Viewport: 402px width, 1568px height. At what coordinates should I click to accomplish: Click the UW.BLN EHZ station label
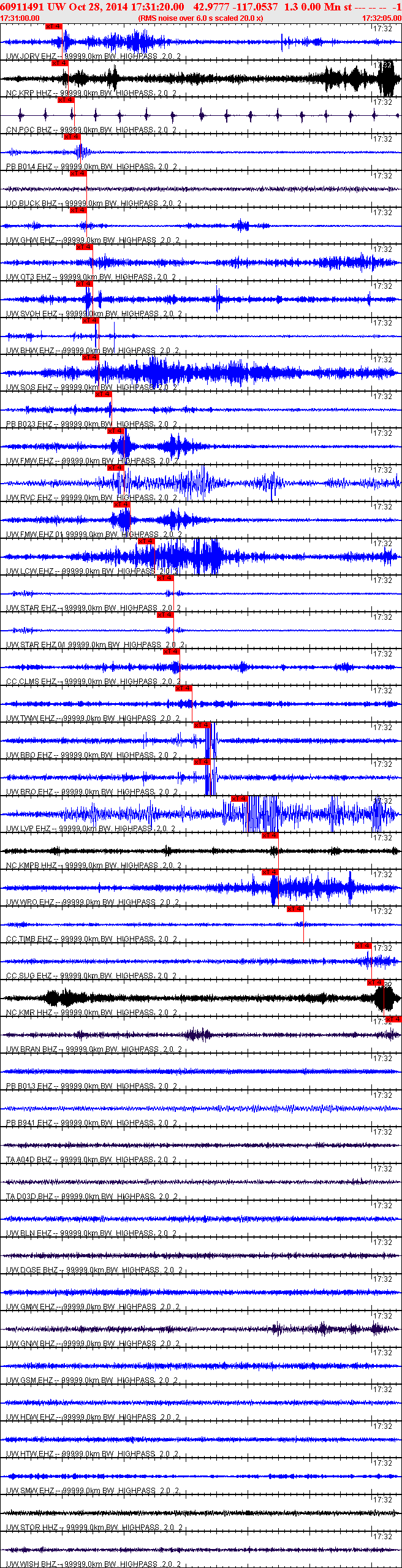click(x=29, y=1233)
